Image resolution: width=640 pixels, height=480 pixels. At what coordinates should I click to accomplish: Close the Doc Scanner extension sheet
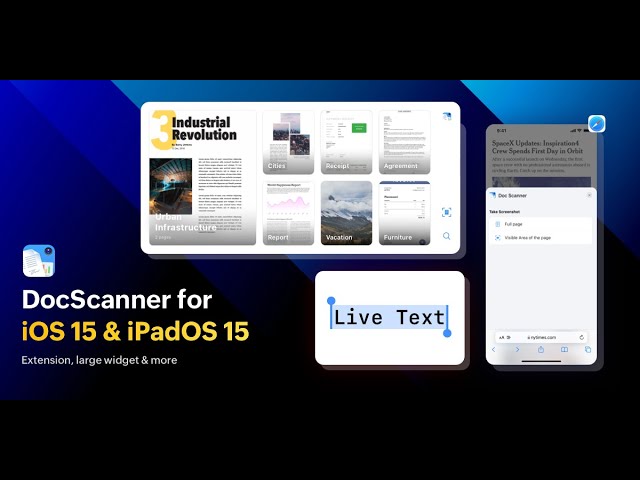coord(588,196)
